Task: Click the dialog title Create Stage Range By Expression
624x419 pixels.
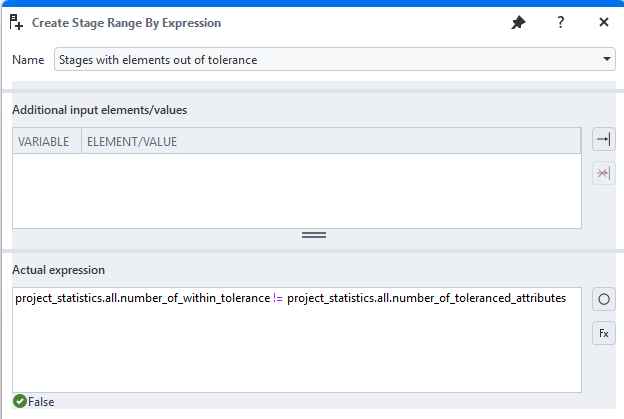Action: (127, 23)
